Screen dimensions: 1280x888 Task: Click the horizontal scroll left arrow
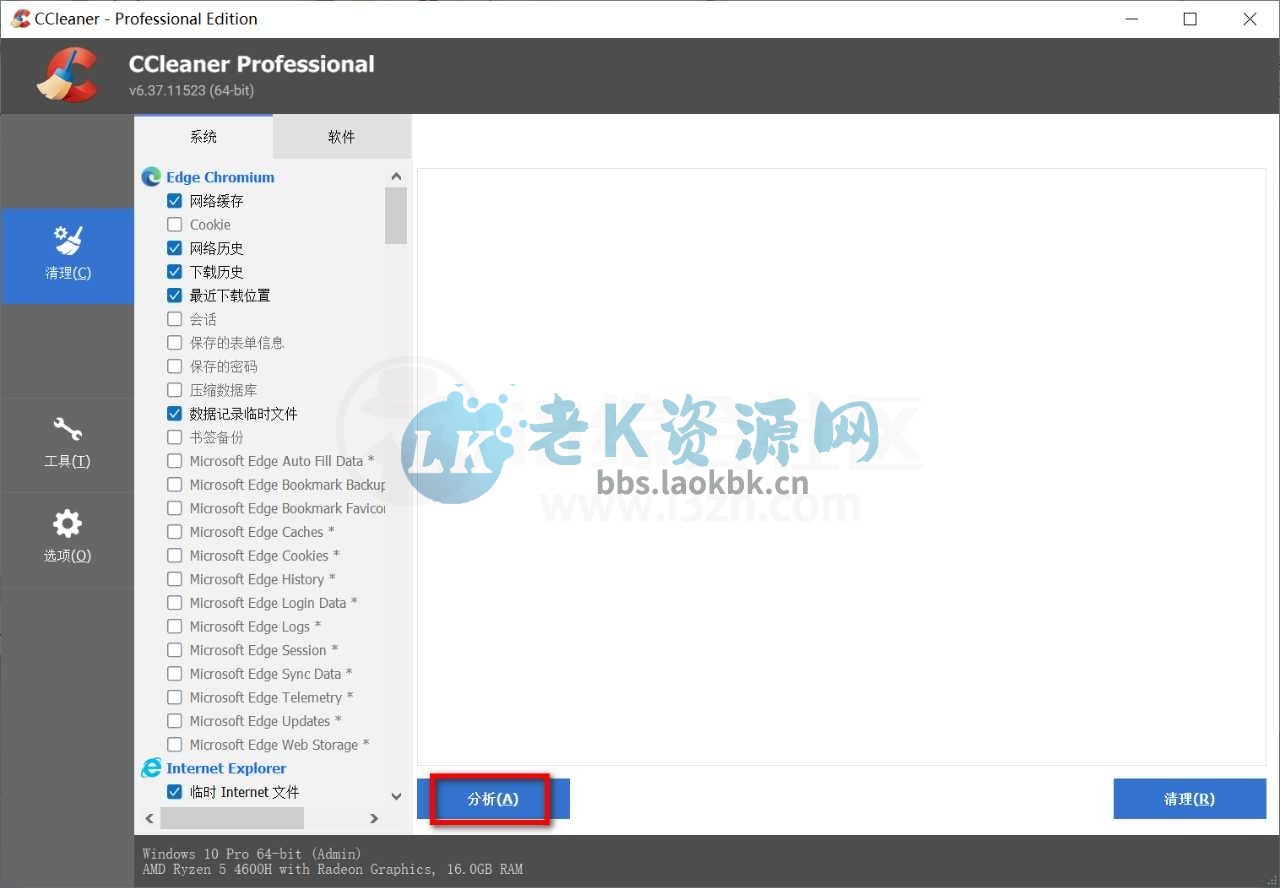pos(150,818)
